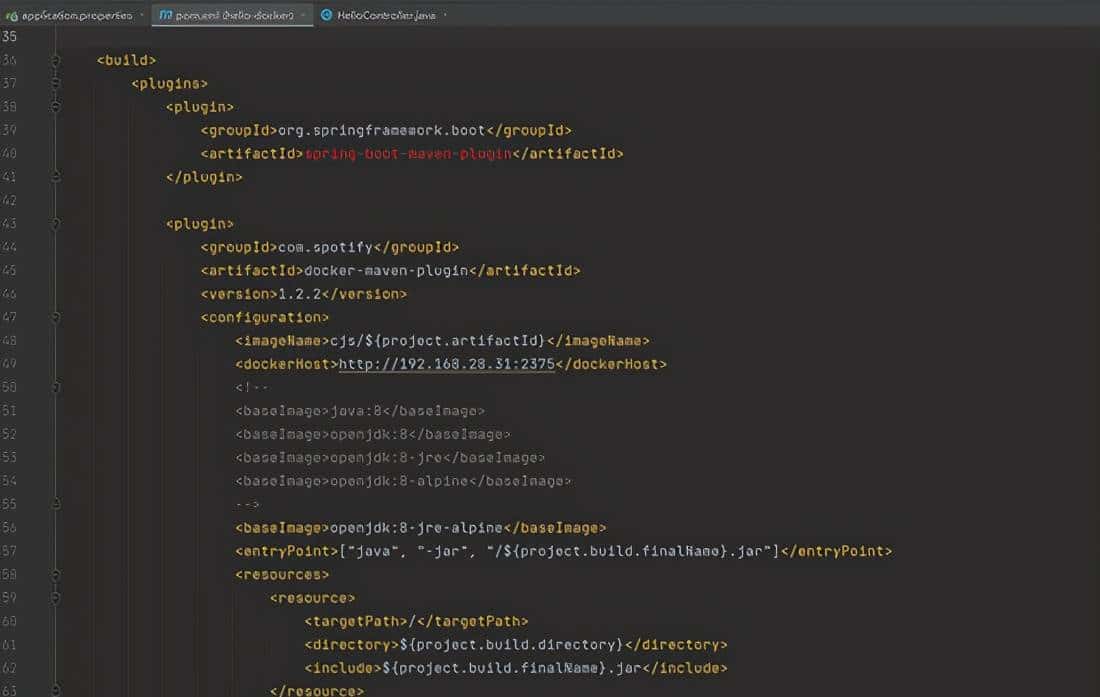Image resolution: width=1100 pixels, height=697 pixels.
Task: Open the dockerHost URL http://192.168.28.31:2375
Action: click(448, 363)
